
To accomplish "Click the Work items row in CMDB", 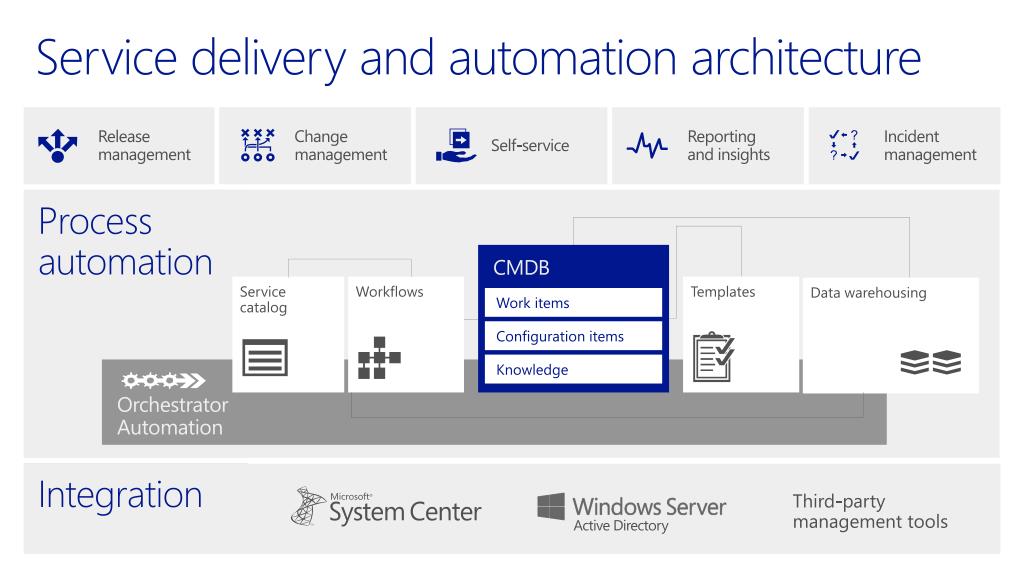I will click(573, 303).
